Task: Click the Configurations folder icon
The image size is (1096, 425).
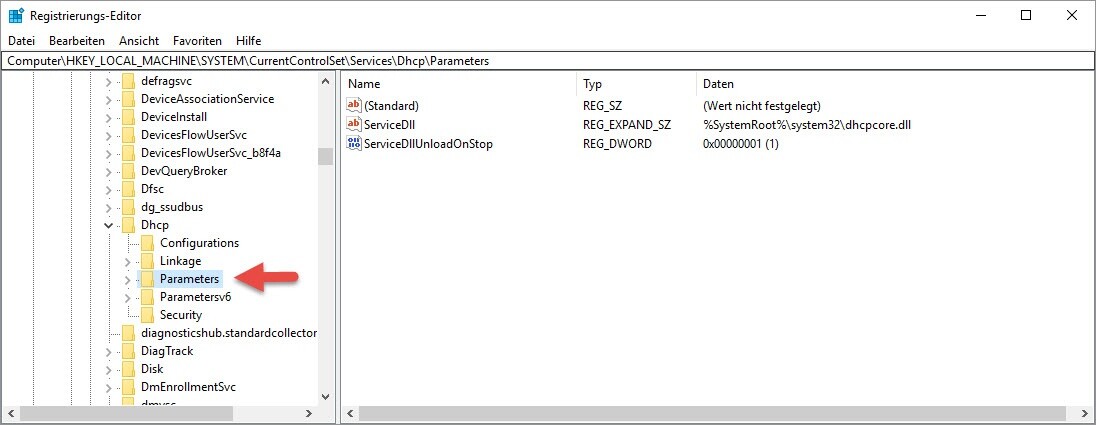Action: [x=148, y=243]
